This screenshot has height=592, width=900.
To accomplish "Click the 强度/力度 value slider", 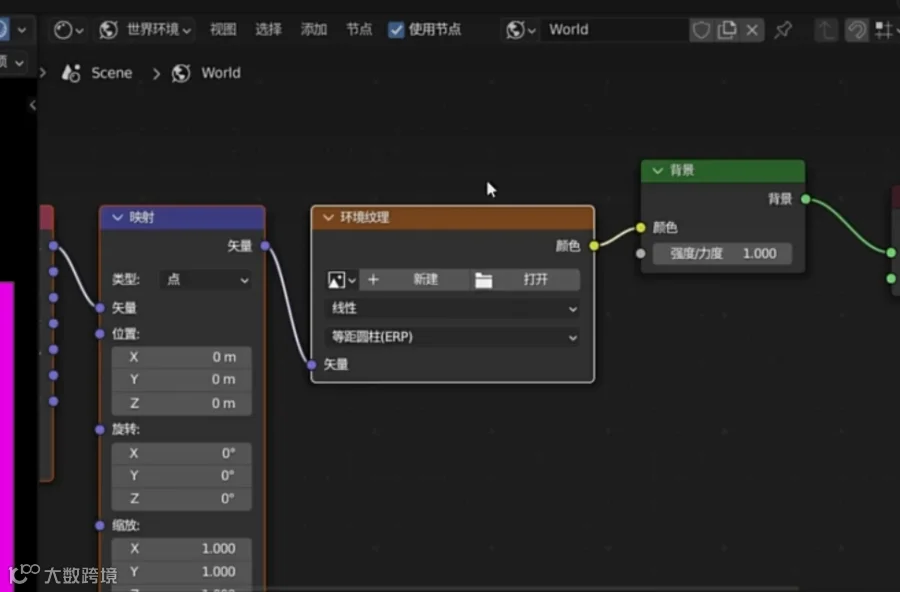I will pyautogui.click(x=723, y=253).
